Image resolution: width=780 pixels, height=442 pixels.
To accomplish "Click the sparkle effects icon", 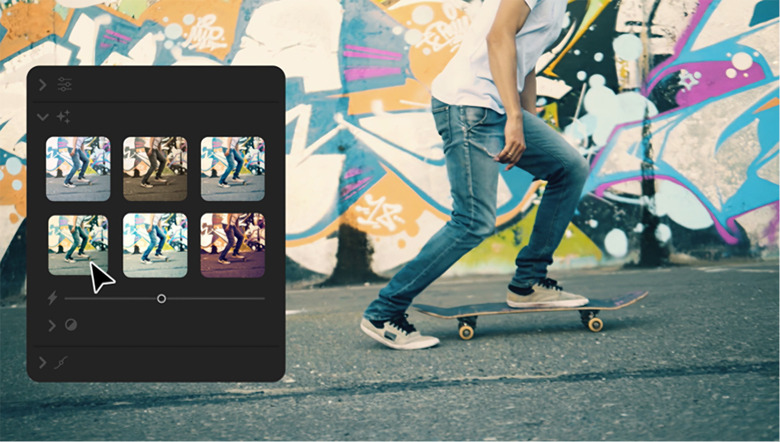I will (x=63, y=117).
